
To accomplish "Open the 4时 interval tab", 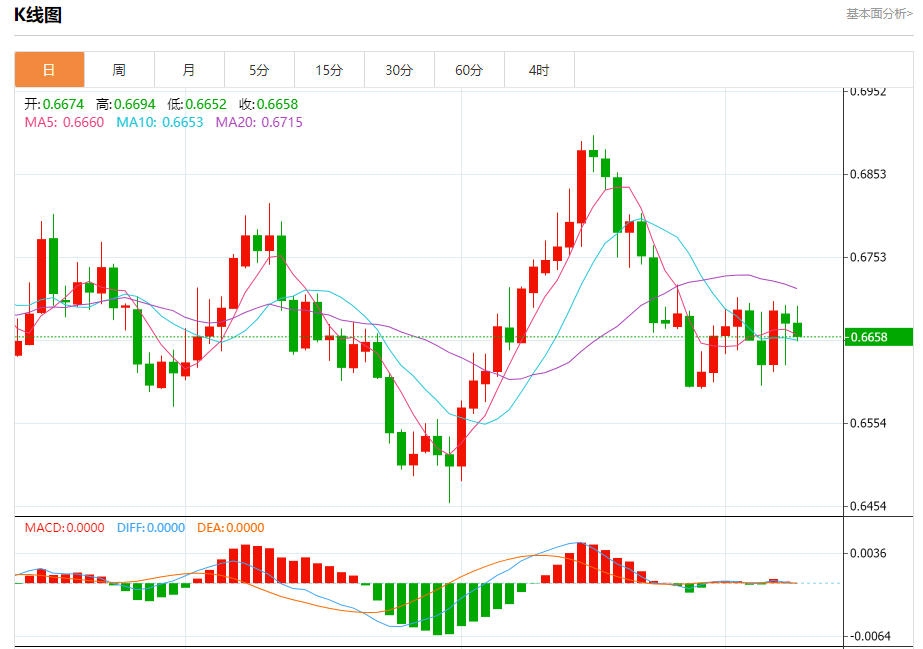I will pos(540,70).
